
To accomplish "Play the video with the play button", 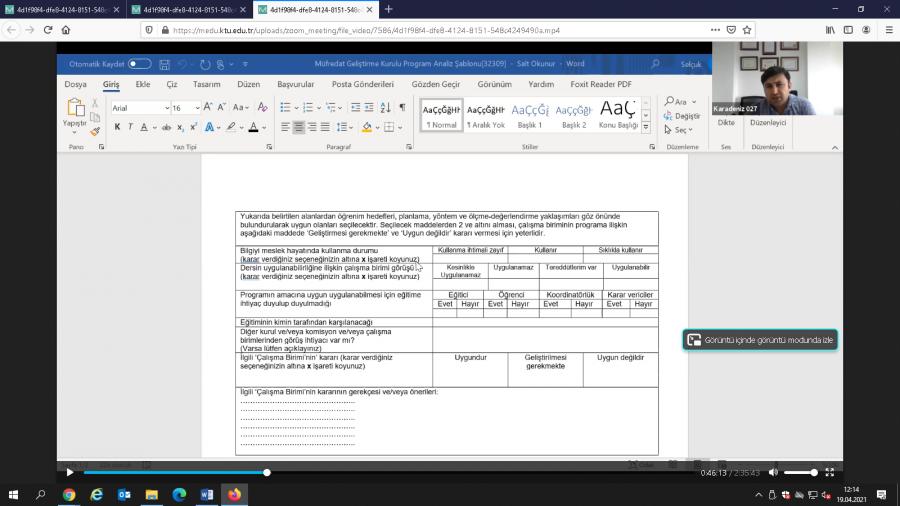I will pos(69,472).
